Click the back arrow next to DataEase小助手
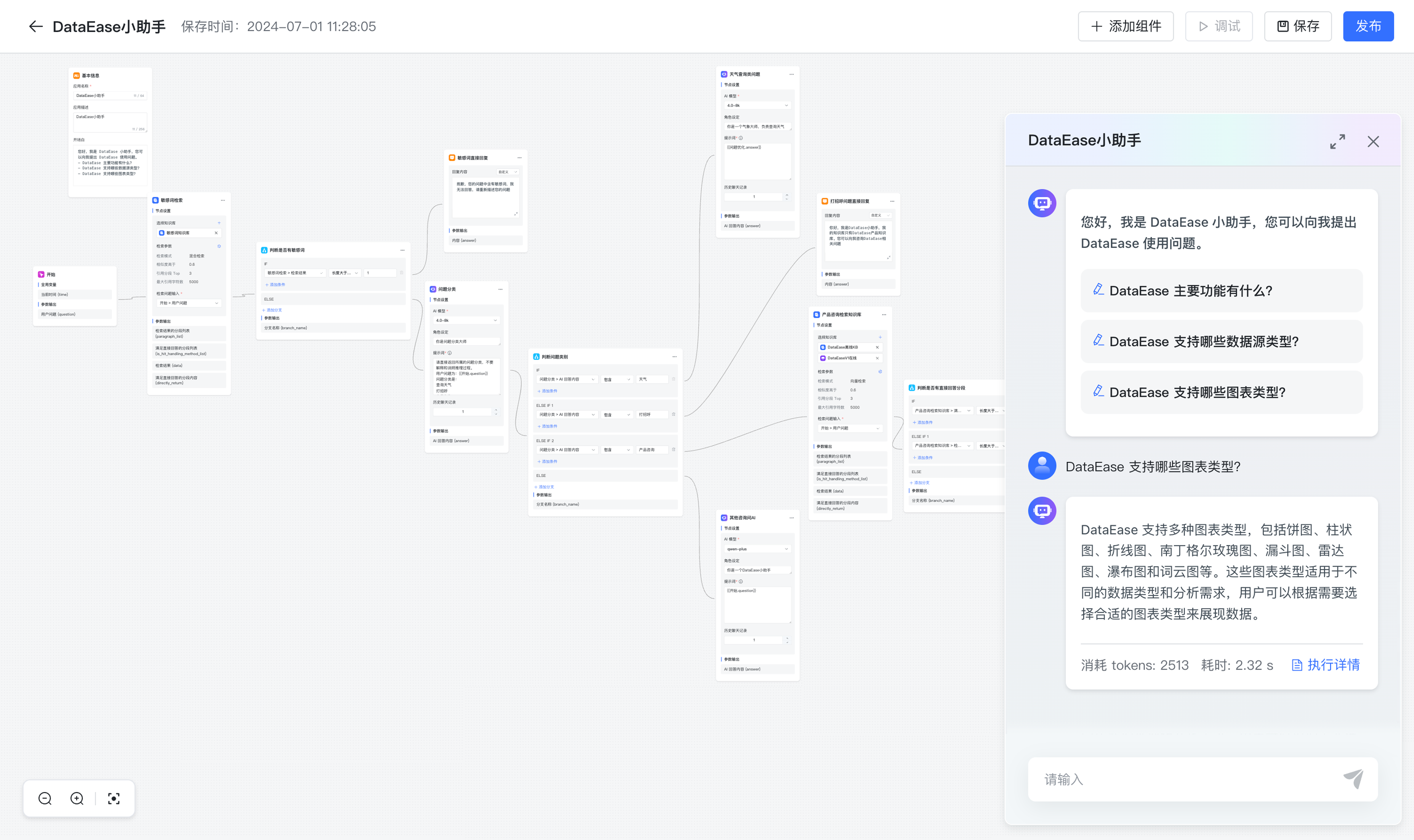Viewport: 1414px width, 840px height. tap(36, 27)
